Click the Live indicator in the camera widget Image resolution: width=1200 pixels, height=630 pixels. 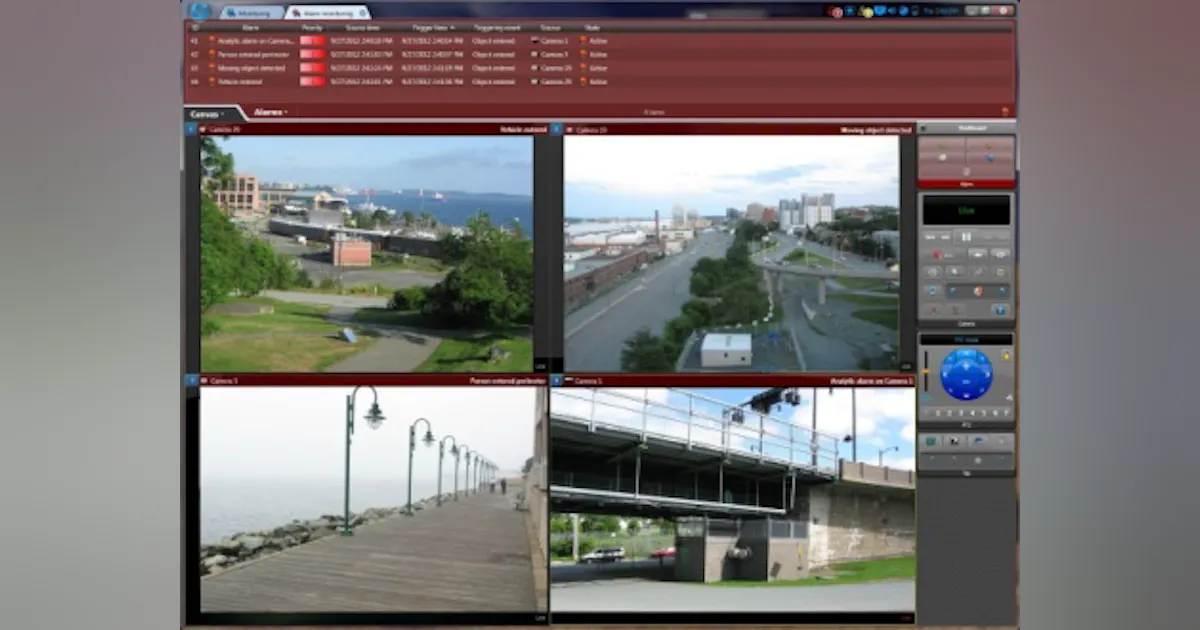966,209
